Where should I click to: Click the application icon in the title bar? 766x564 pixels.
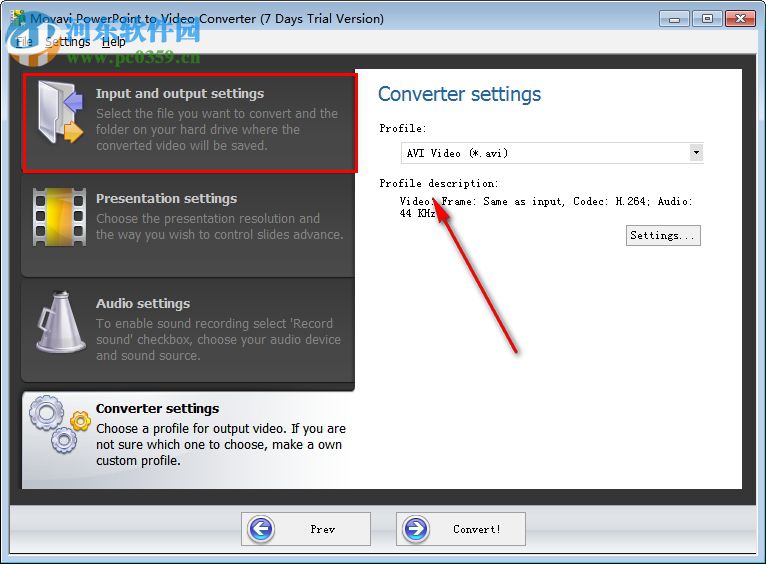(x=19, y=19)
